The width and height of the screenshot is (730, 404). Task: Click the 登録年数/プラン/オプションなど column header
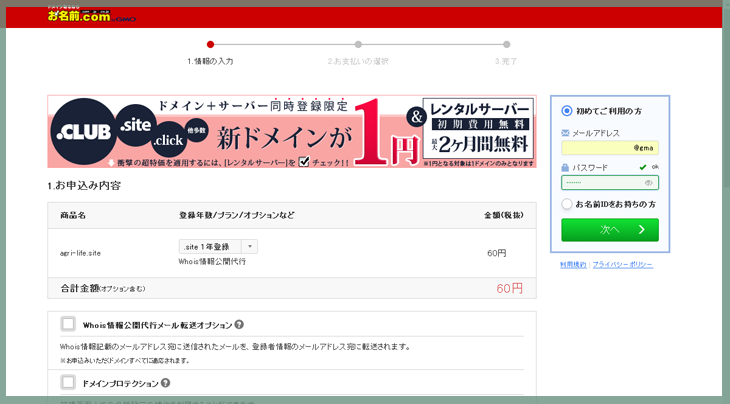(x=237, y=215)
